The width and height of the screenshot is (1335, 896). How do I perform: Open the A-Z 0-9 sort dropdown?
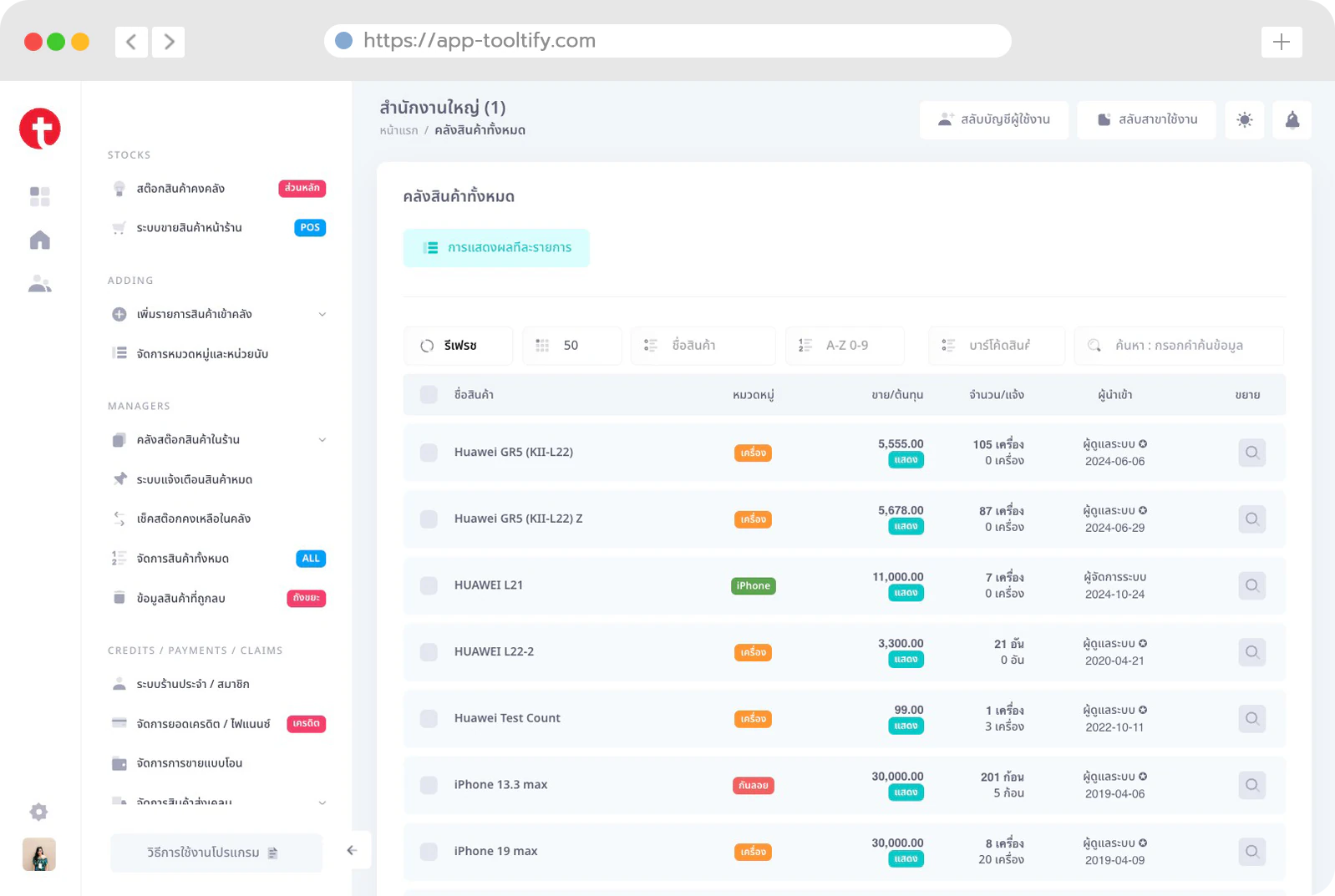click(x=845, y=346)
